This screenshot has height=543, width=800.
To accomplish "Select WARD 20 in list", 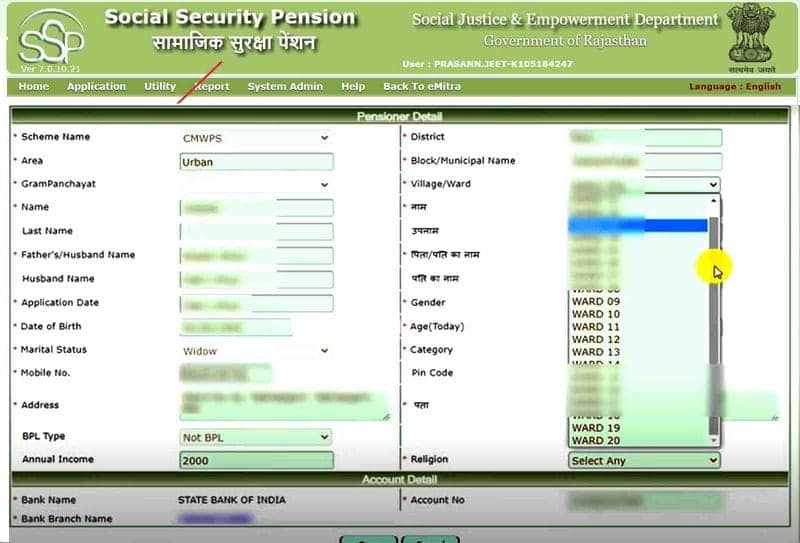I will coord(639,440).
